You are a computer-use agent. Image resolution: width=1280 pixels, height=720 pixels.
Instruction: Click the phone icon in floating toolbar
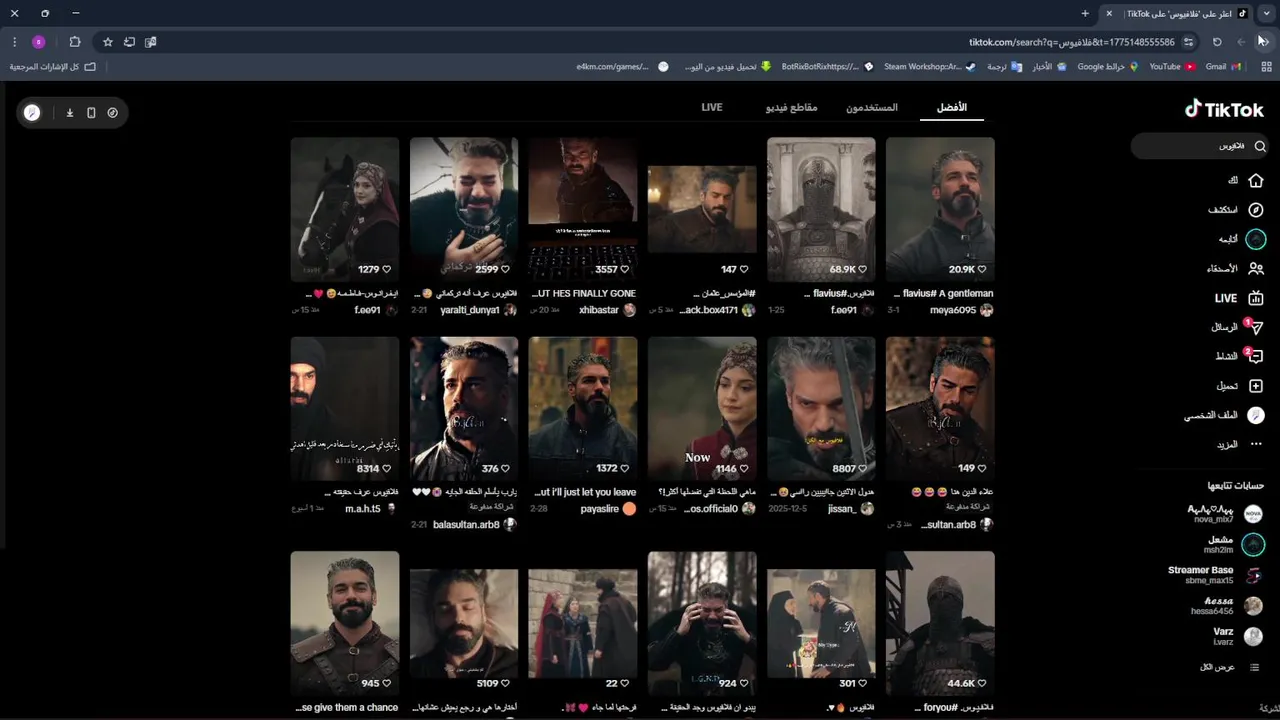[x=91, y=113]
